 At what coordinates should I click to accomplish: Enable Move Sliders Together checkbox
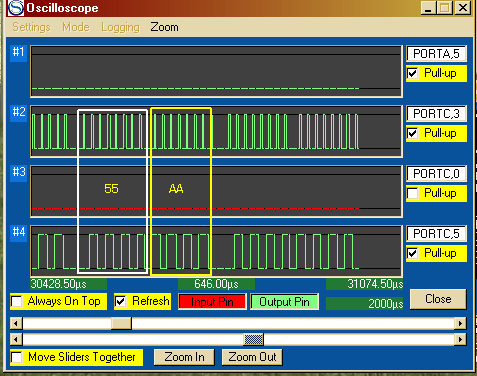[x=17, y=357]
